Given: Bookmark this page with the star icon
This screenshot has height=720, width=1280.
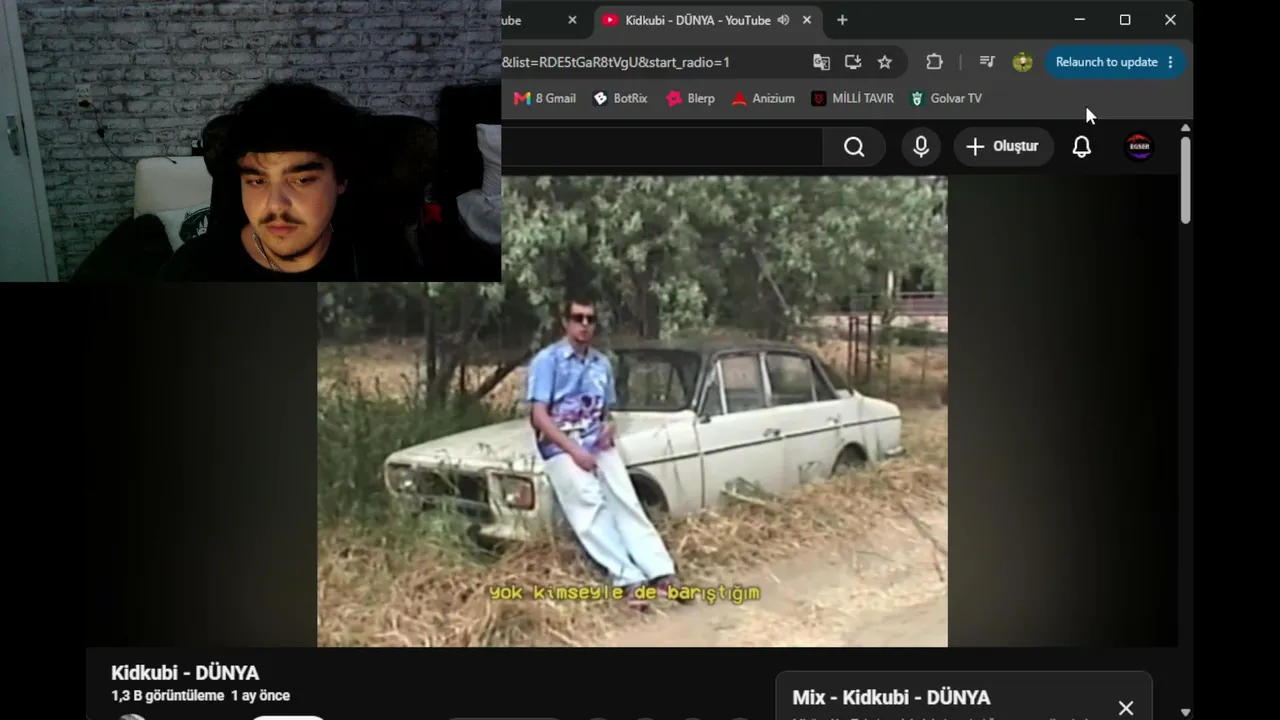Looking at the screenshot, I should click(885, 62).
